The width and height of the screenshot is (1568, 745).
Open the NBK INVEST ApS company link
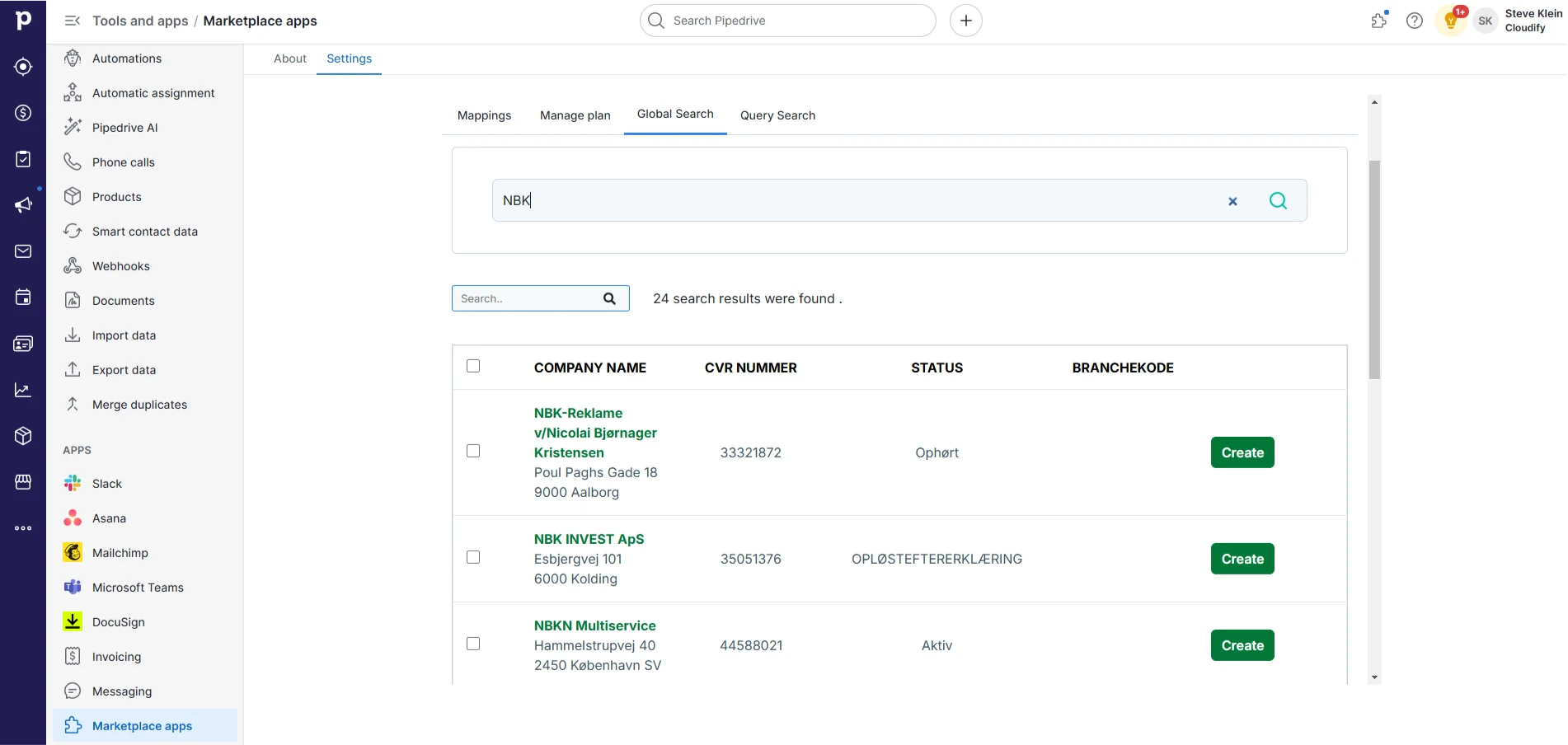(x=589, y=539)
